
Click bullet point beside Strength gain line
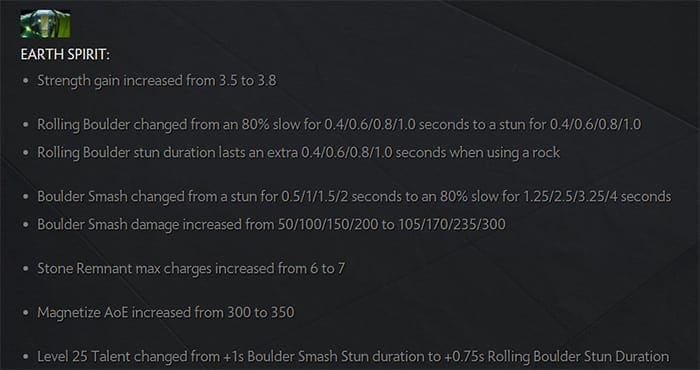(26, 81)
